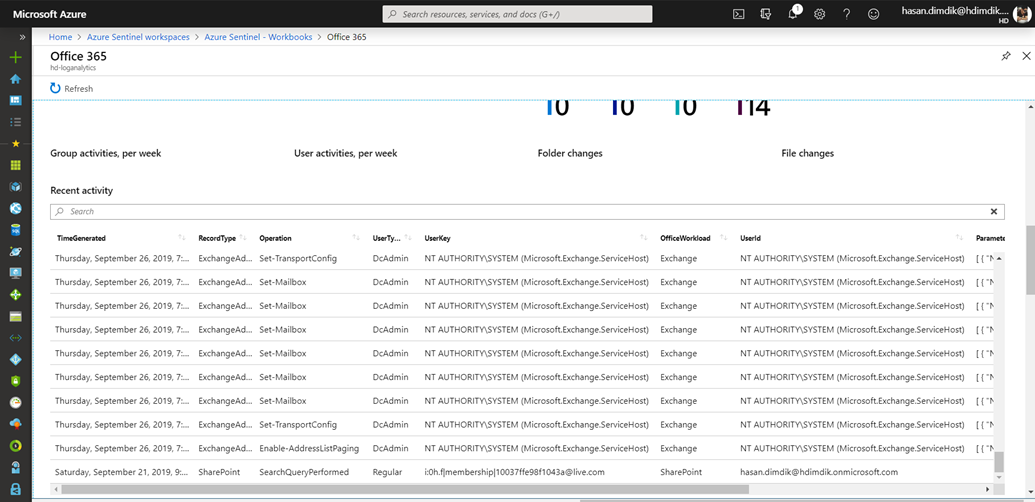This screenshot has height=502, width=1035.
Task: Pin the Office 365 workbook blade
Action: click(1005, 57)
